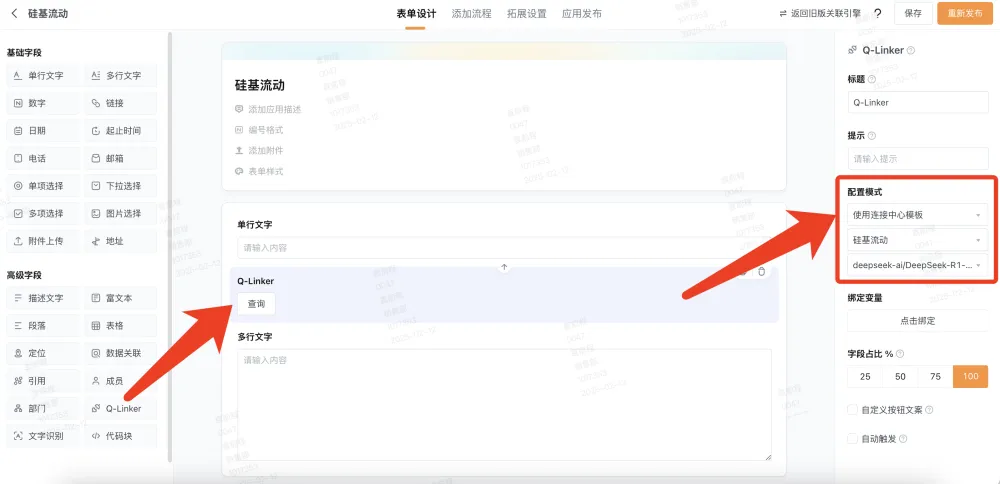Add the 下拉选择 field
Screen dimensions: 1000x484
click(121, 186)
